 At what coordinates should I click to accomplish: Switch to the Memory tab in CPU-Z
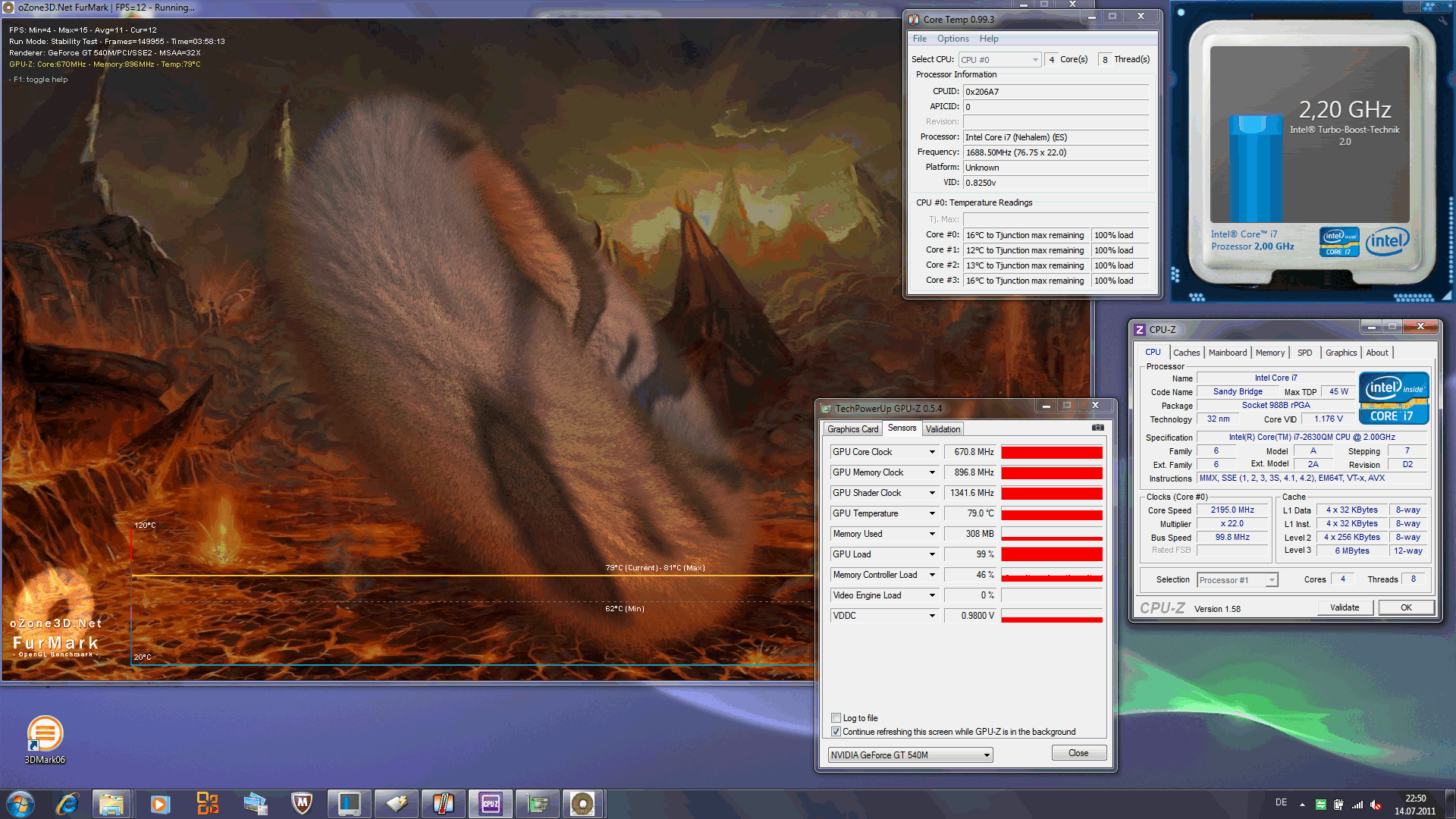click(x=1269, y=353)
